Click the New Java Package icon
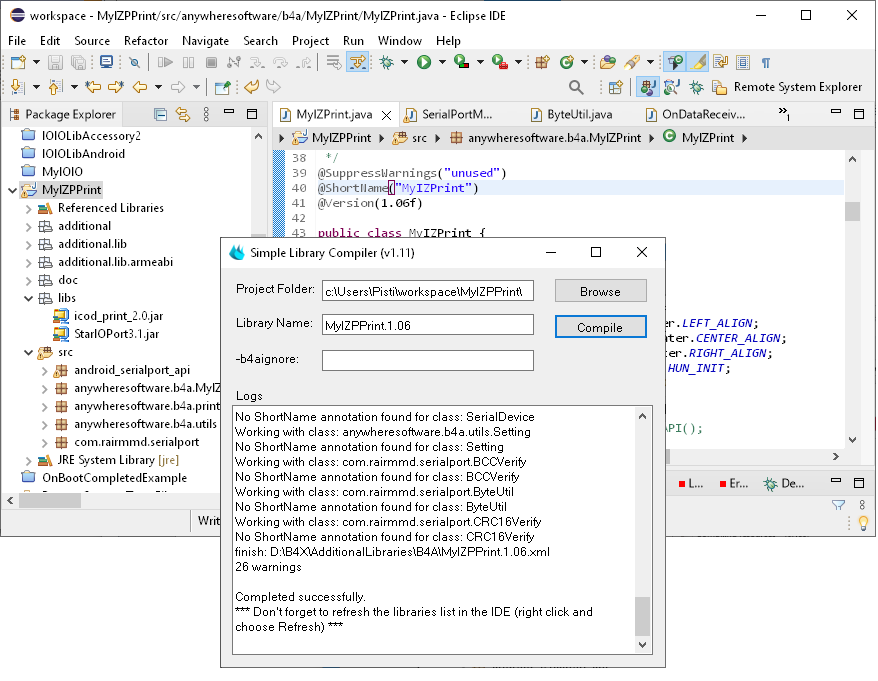 pos(542,62)
